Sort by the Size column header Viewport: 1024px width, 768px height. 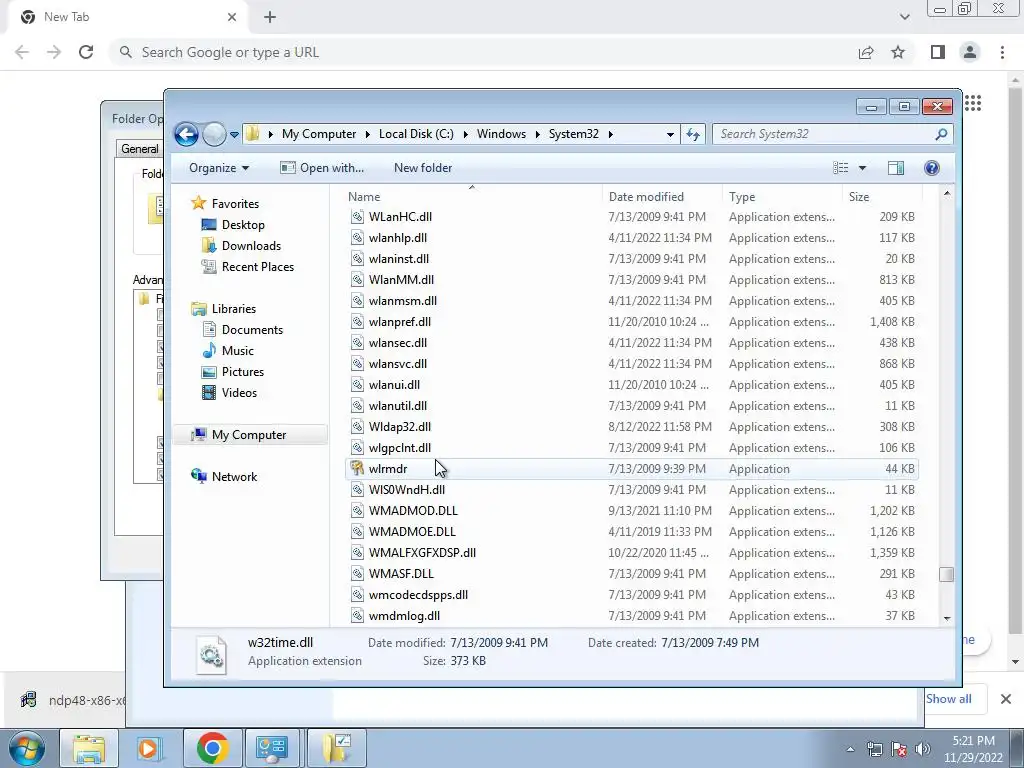pyautogui.click(x=882, y=197)
